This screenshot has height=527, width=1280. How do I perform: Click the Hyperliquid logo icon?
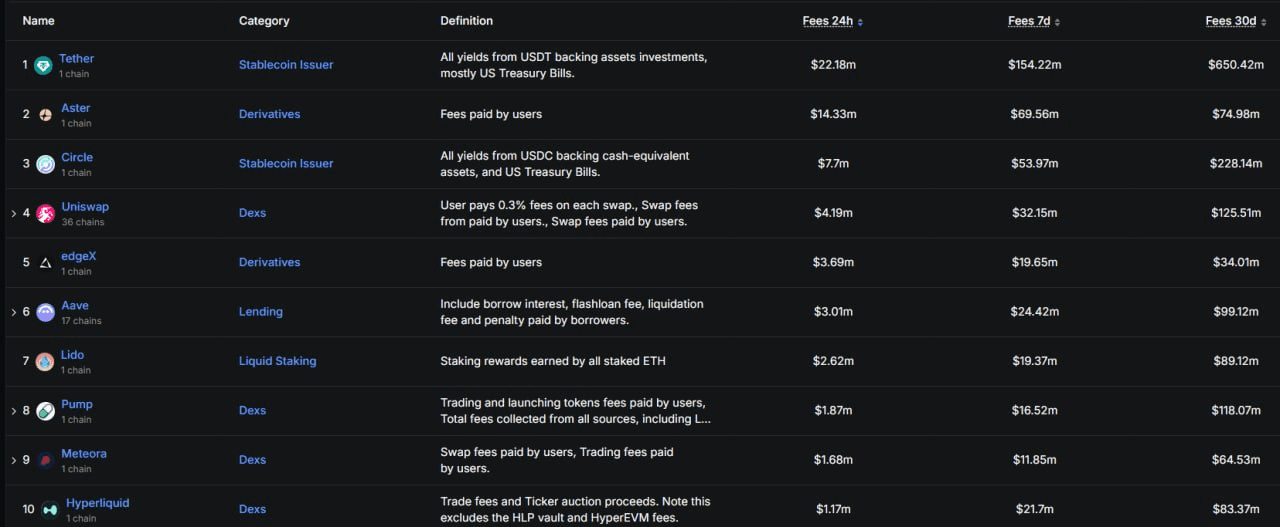pos(50,510)
